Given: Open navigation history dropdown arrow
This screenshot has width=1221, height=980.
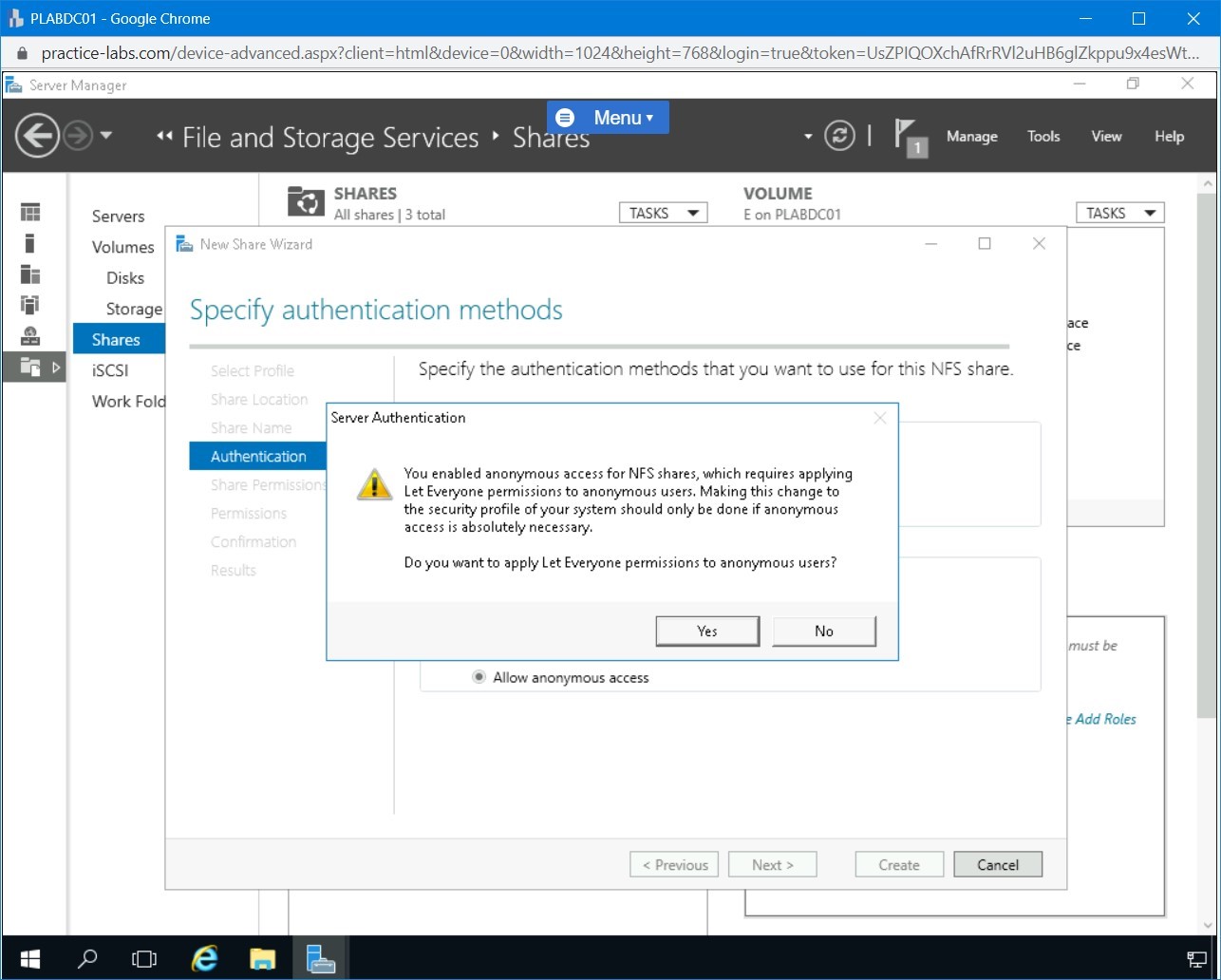Looking at the screenshot, I should point(105,136).
